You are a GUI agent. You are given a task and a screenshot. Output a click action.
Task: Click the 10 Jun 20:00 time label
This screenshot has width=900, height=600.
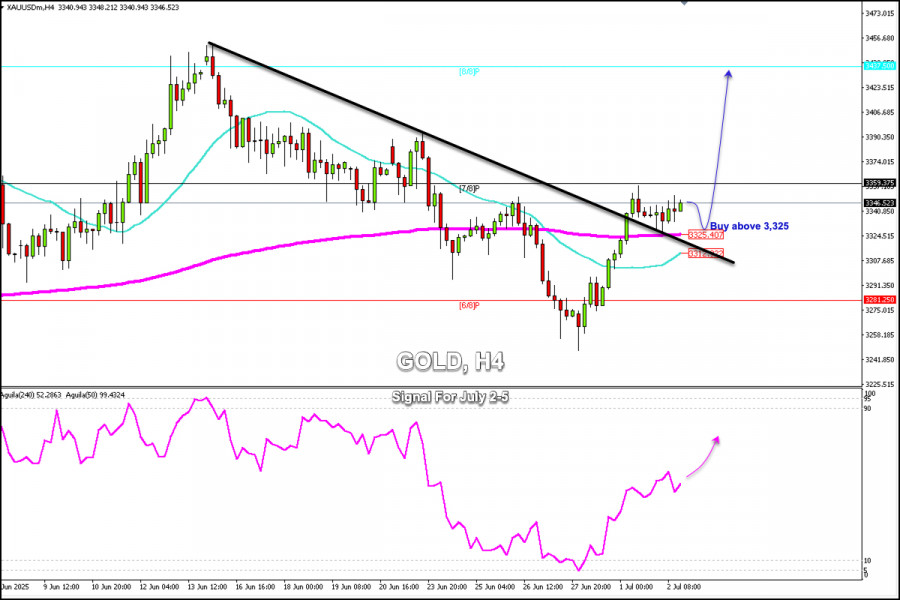(111, 587)
